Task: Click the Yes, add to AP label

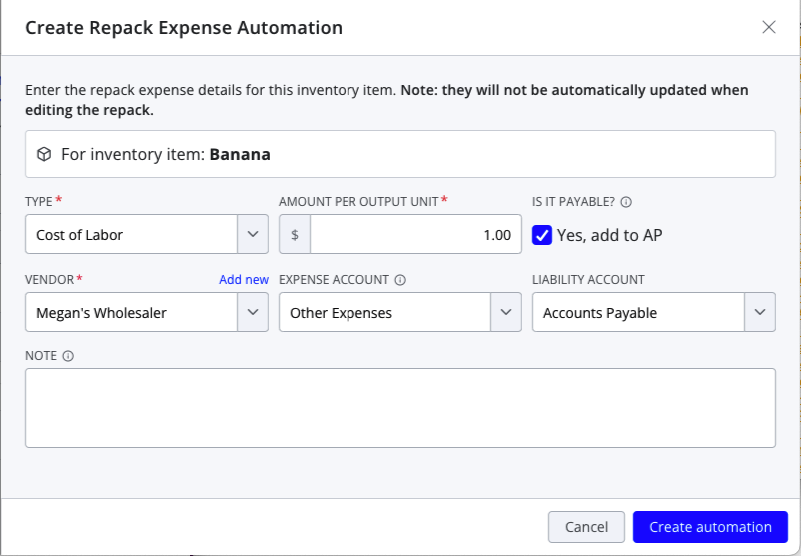Action: click(609, 235)
